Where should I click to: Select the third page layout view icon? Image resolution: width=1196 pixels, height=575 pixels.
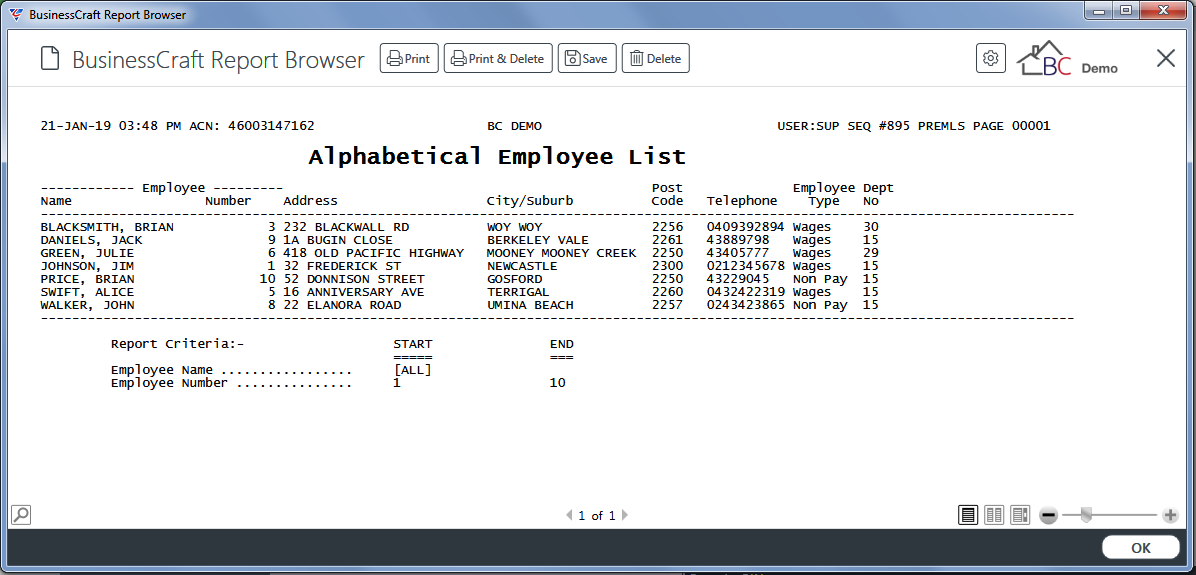pyautogui.click(x=1020, y=515)
